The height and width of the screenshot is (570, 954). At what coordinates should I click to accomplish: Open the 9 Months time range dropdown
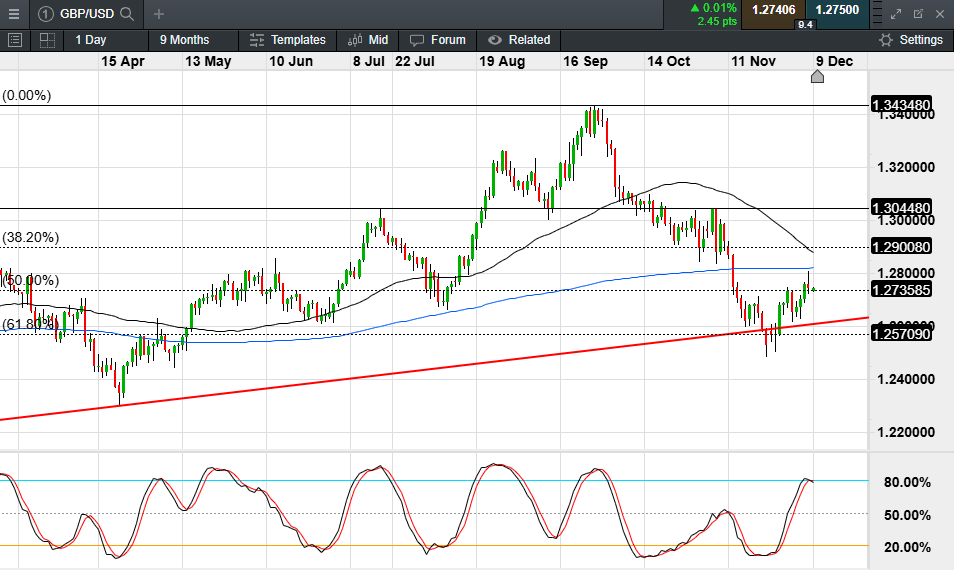point(185,40)
